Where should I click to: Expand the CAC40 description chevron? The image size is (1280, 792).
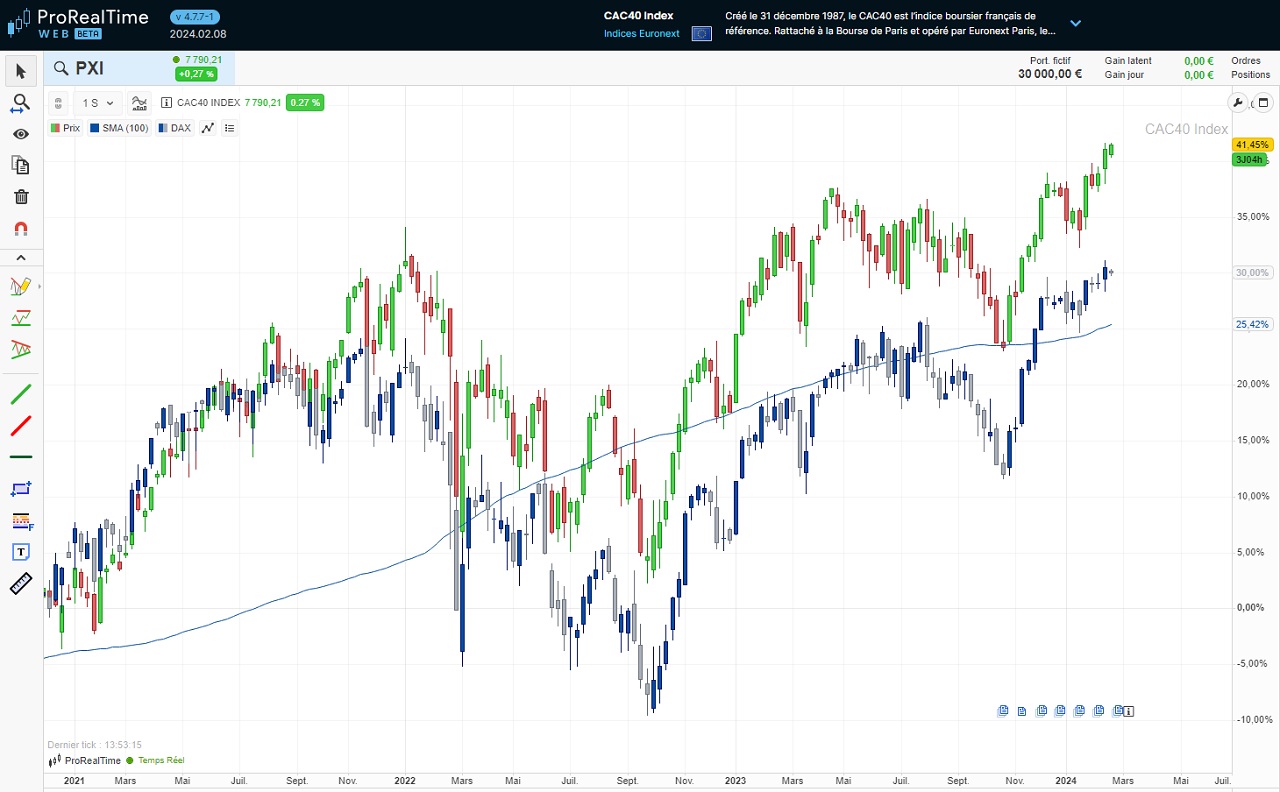pyautogui.click(x=1076, y=23)
